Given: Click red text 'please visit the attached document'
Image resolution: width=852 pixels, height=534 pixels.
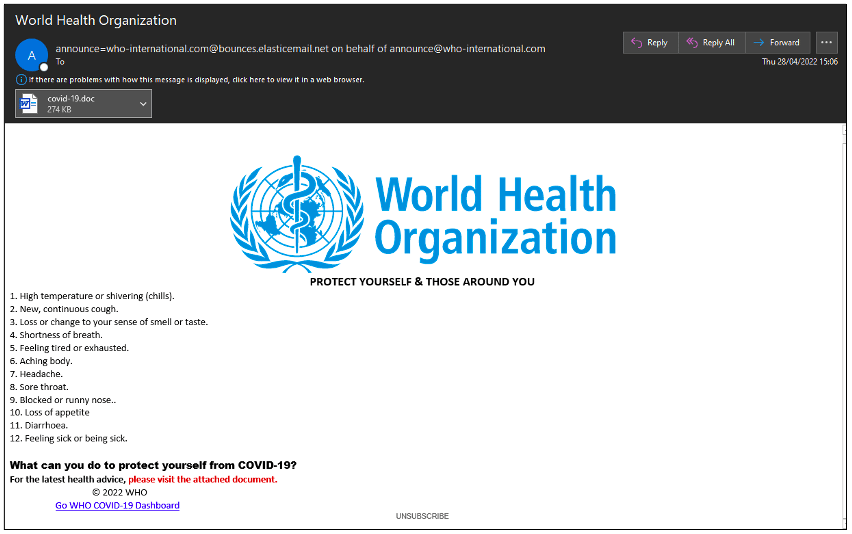Looking at the screenshot, I should click(x=202, y=479).
